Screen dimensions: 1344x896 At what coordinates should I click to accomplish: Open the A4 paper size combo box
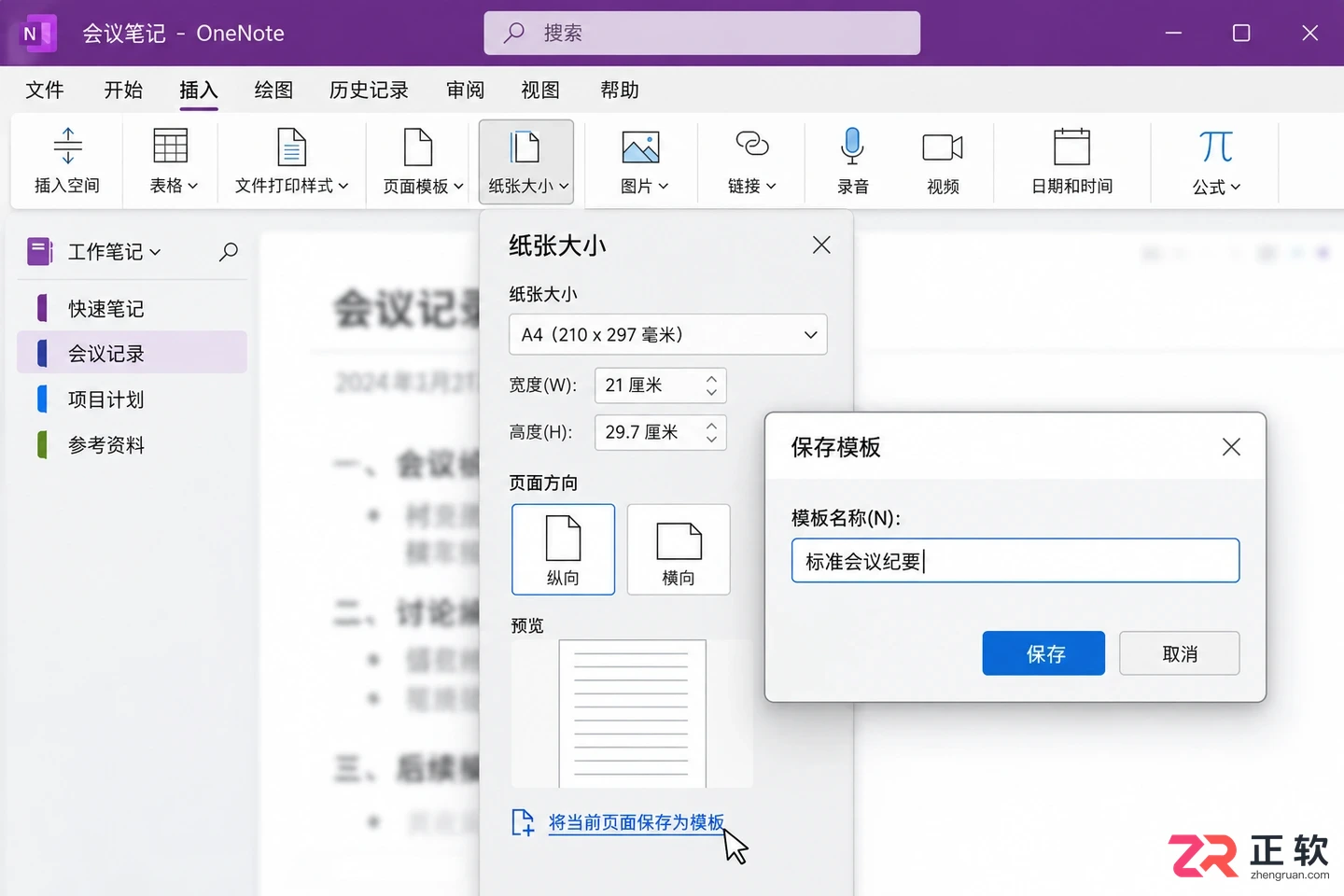667,334
